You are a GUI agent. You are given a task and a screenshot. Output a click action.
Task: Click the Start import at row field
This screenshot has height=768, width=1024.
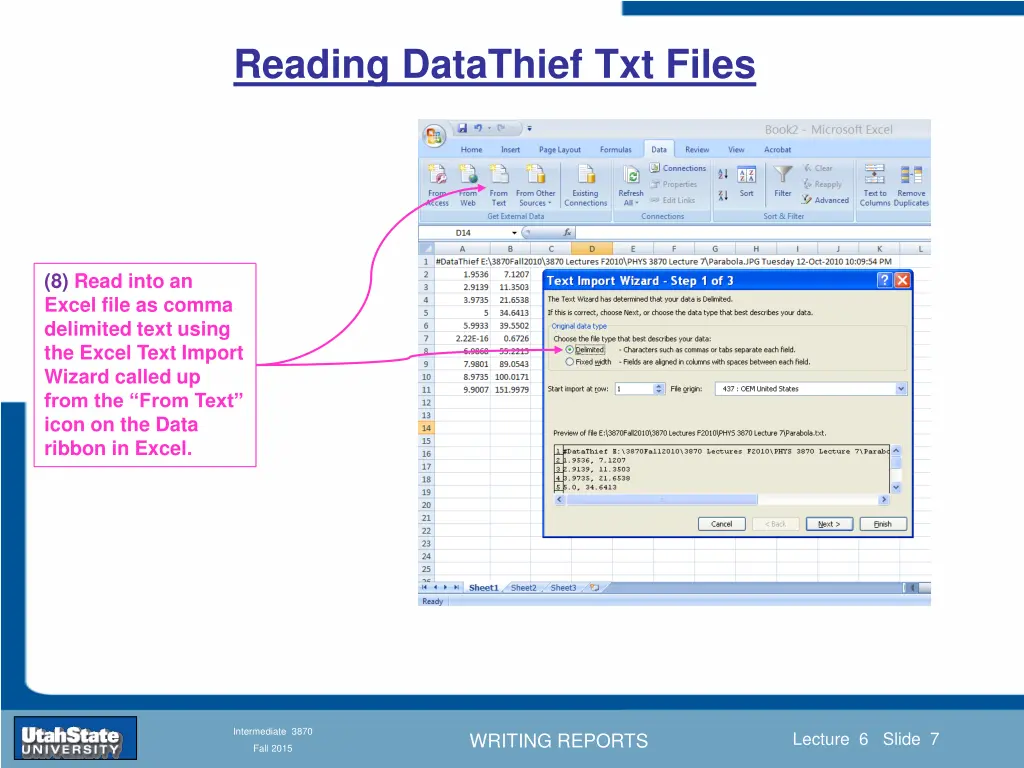(x=633, y=389)
